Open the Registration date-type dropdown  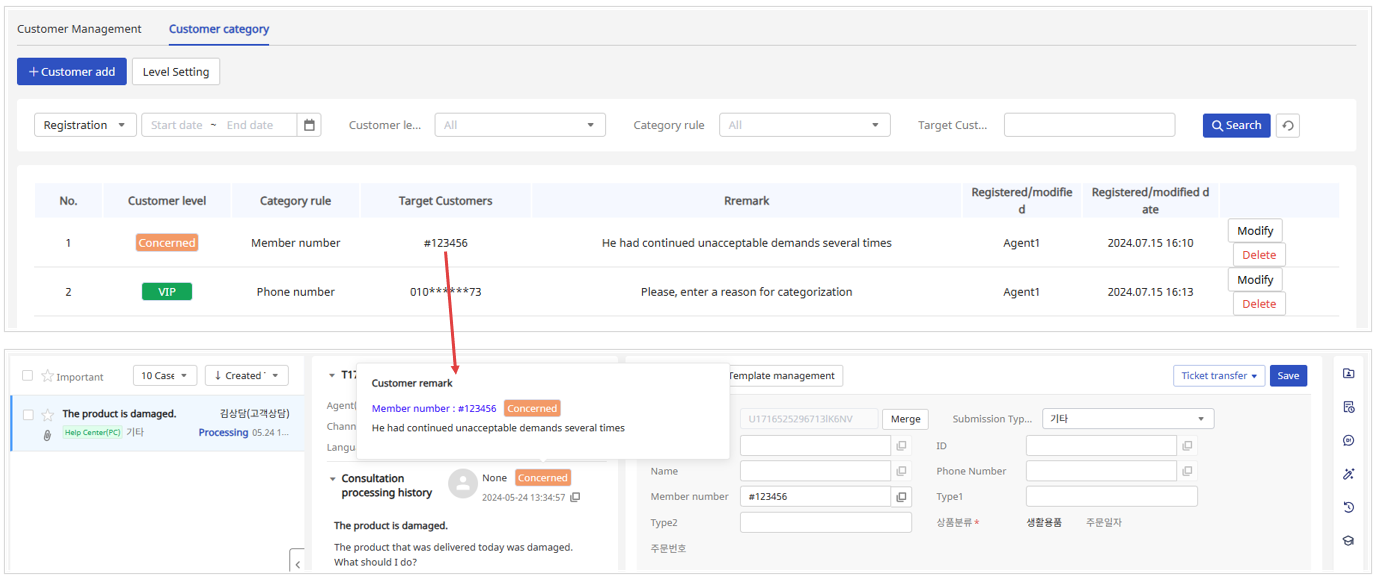point(85,125)
